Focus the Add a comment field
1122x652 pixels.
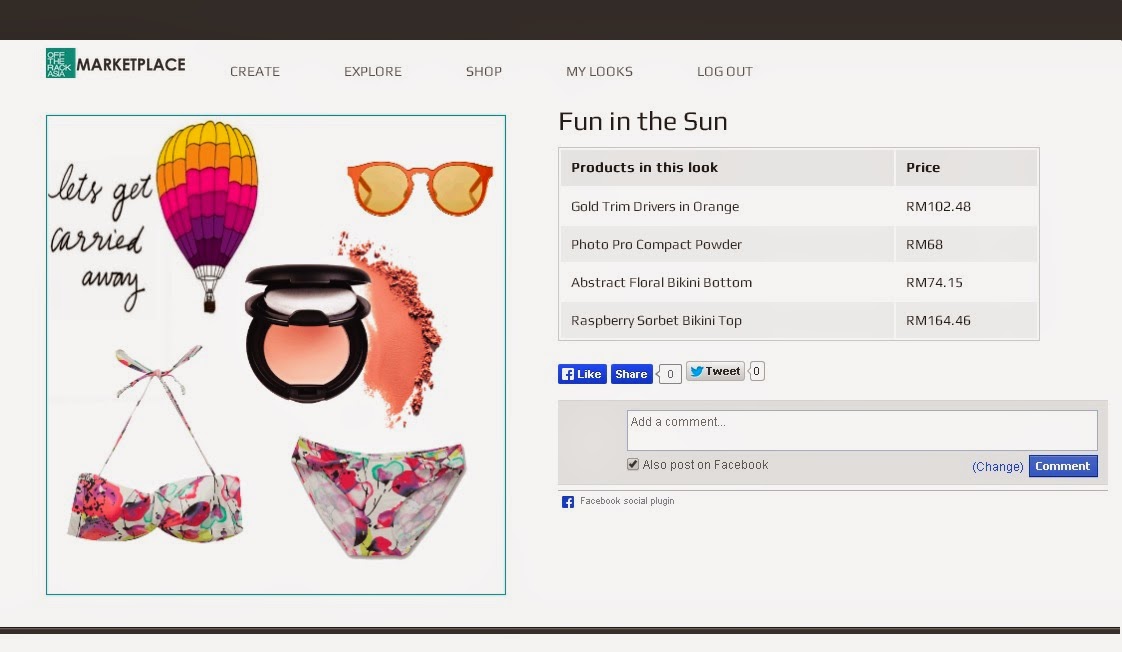[862, 430]
